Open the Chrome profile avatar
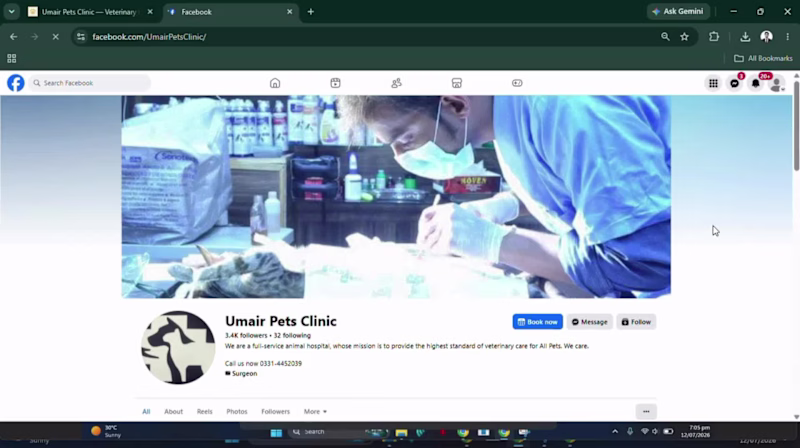This screenshot has width=800, height=448. point(766,37)
